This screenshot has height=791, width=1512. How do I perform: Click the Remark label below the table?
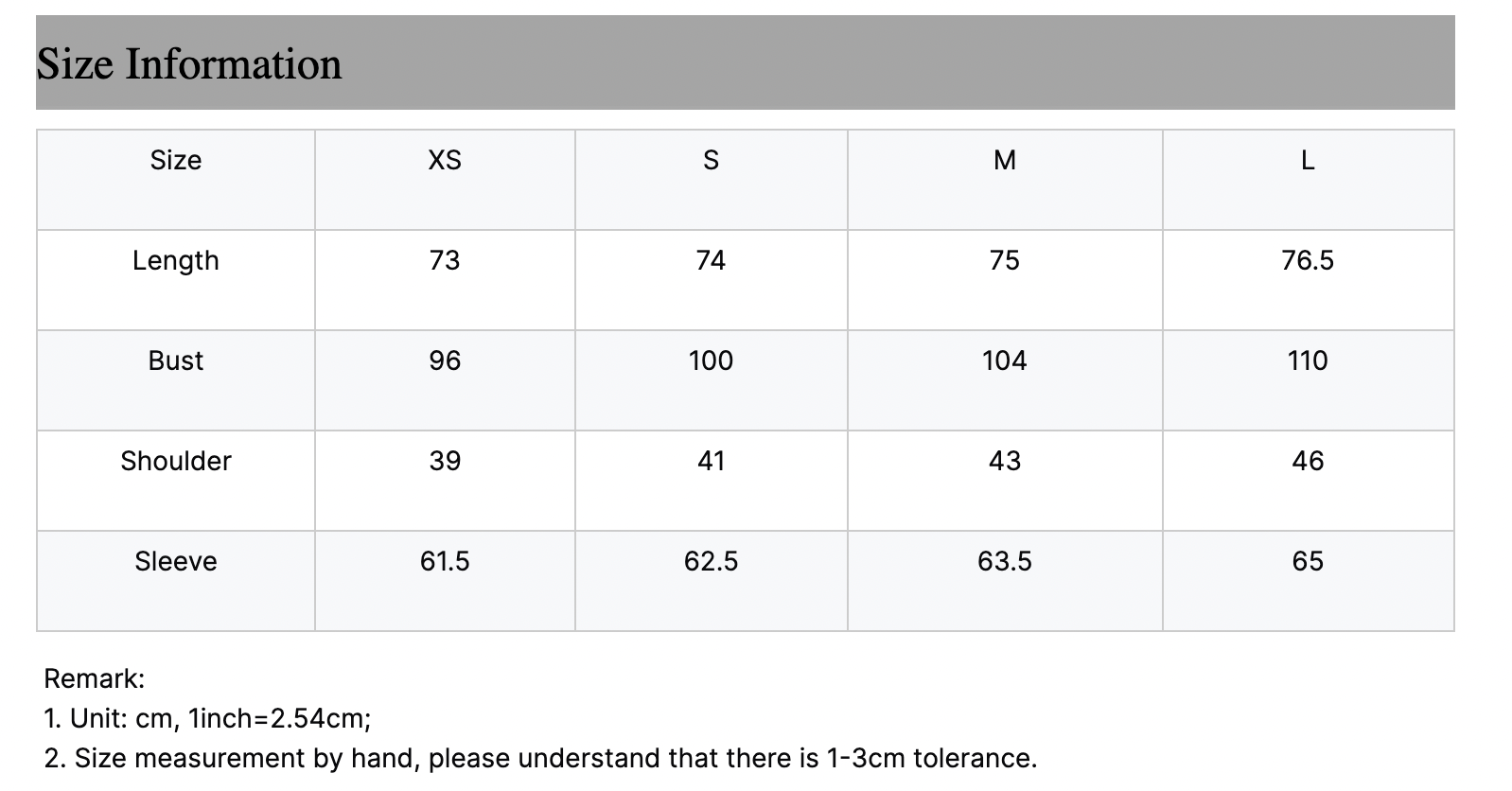pyautogui.click(x=95, y=678)
